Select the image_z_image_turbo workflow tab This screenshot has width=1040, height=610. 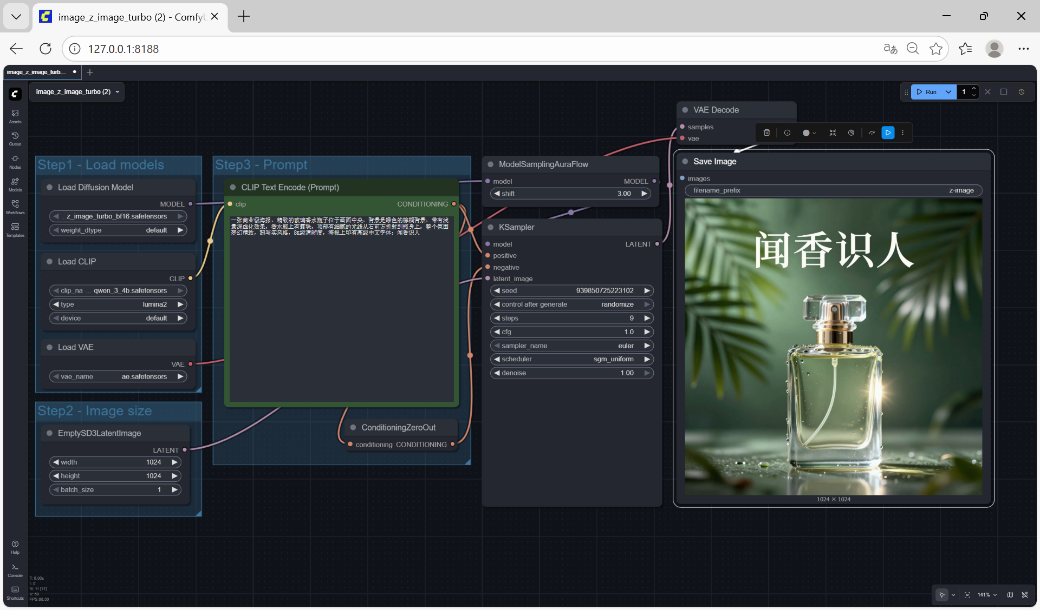(x=36, y=72)
